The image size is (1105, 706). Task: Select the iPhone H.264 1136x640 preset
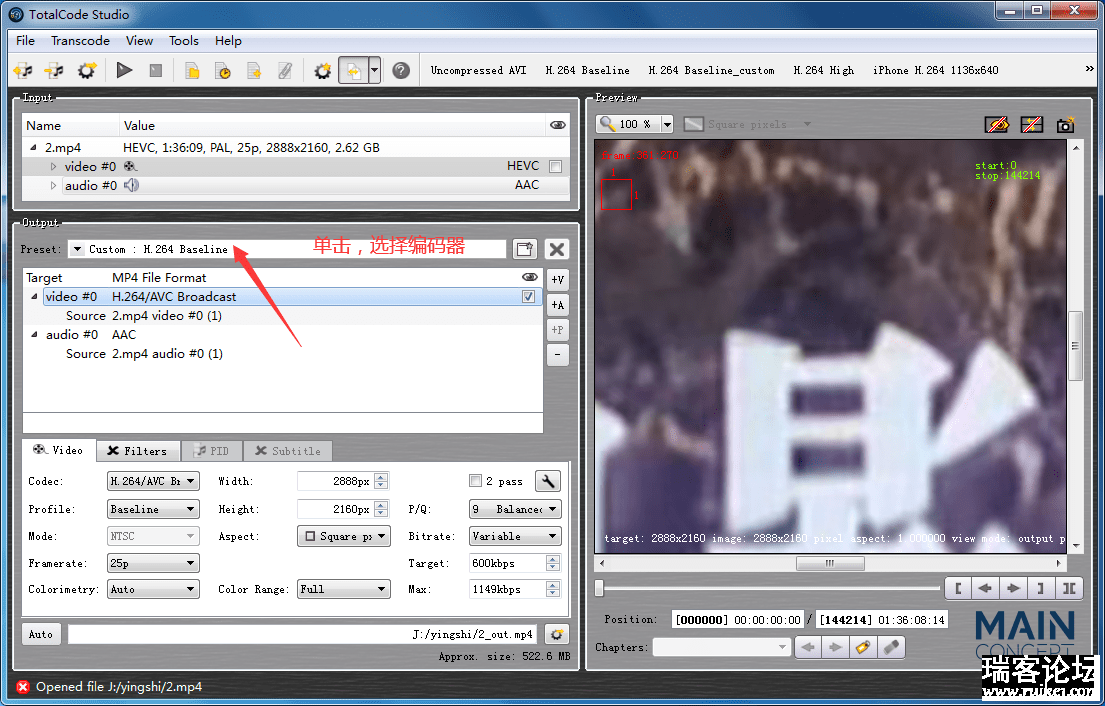coord(936,70)
